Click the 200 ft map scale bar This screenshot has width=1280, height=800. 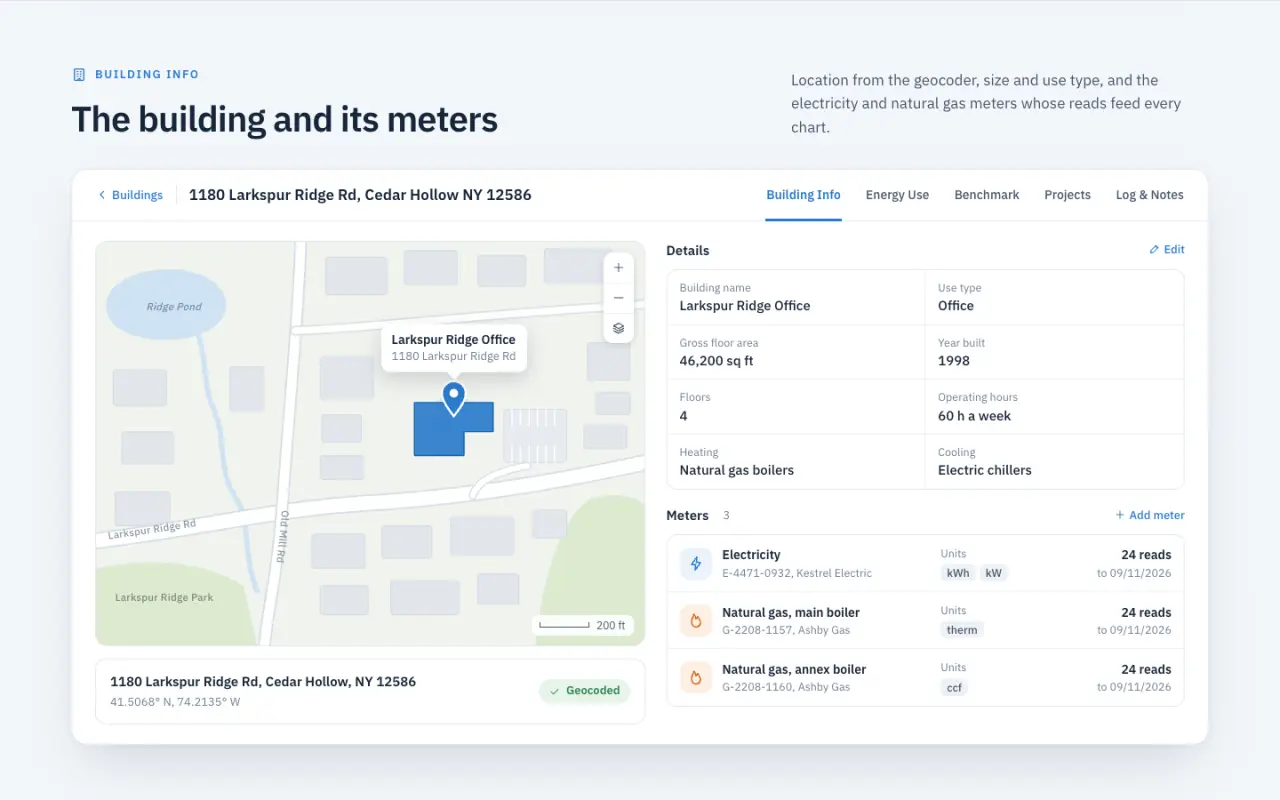point(582,626)
